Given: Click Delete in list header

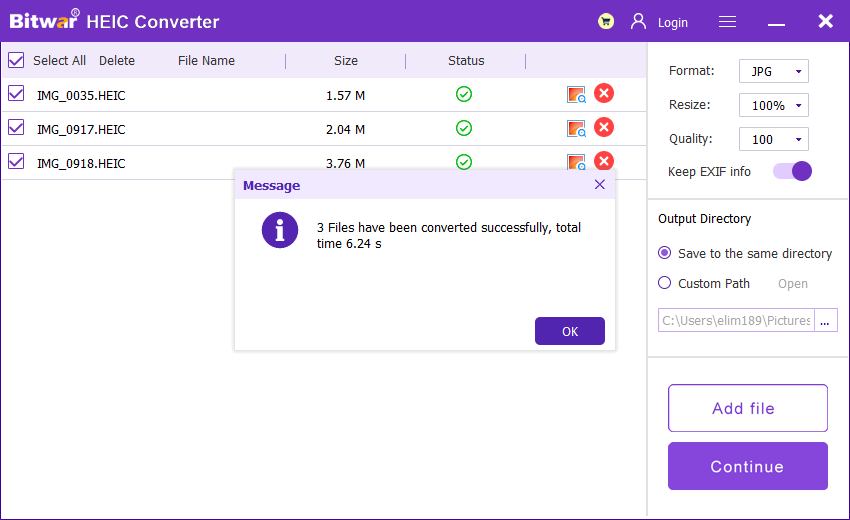Looking at the screenshot, I should (x=117, y=61).
